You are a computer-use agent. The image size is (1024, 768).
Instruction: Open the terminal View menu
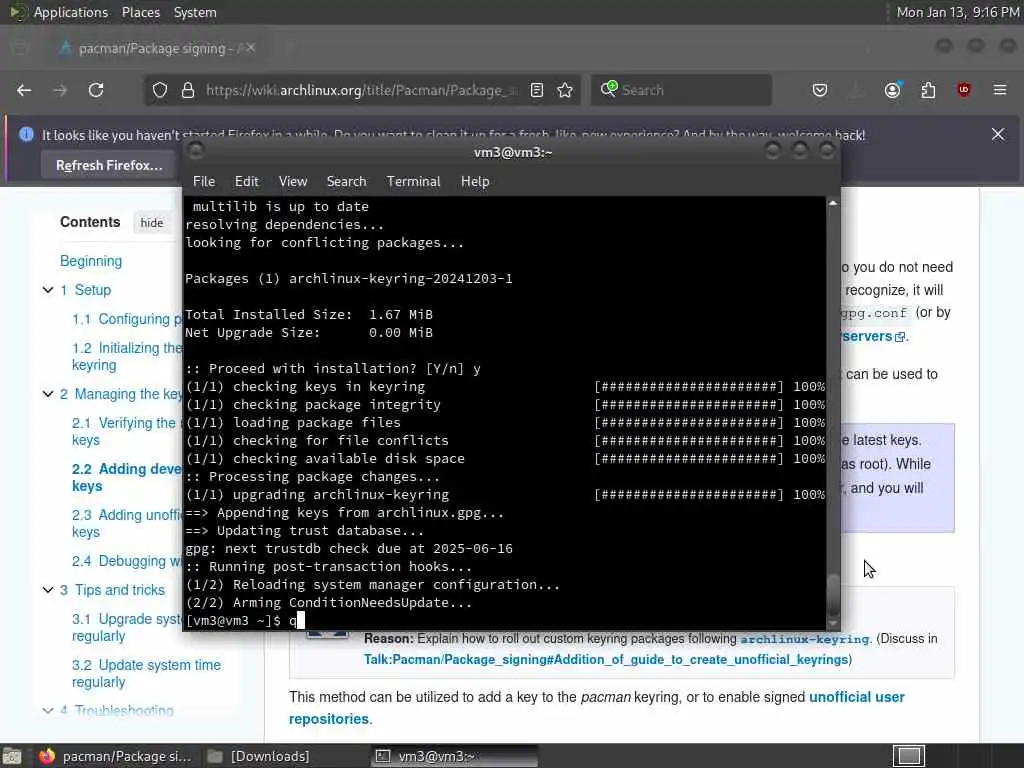293,182
